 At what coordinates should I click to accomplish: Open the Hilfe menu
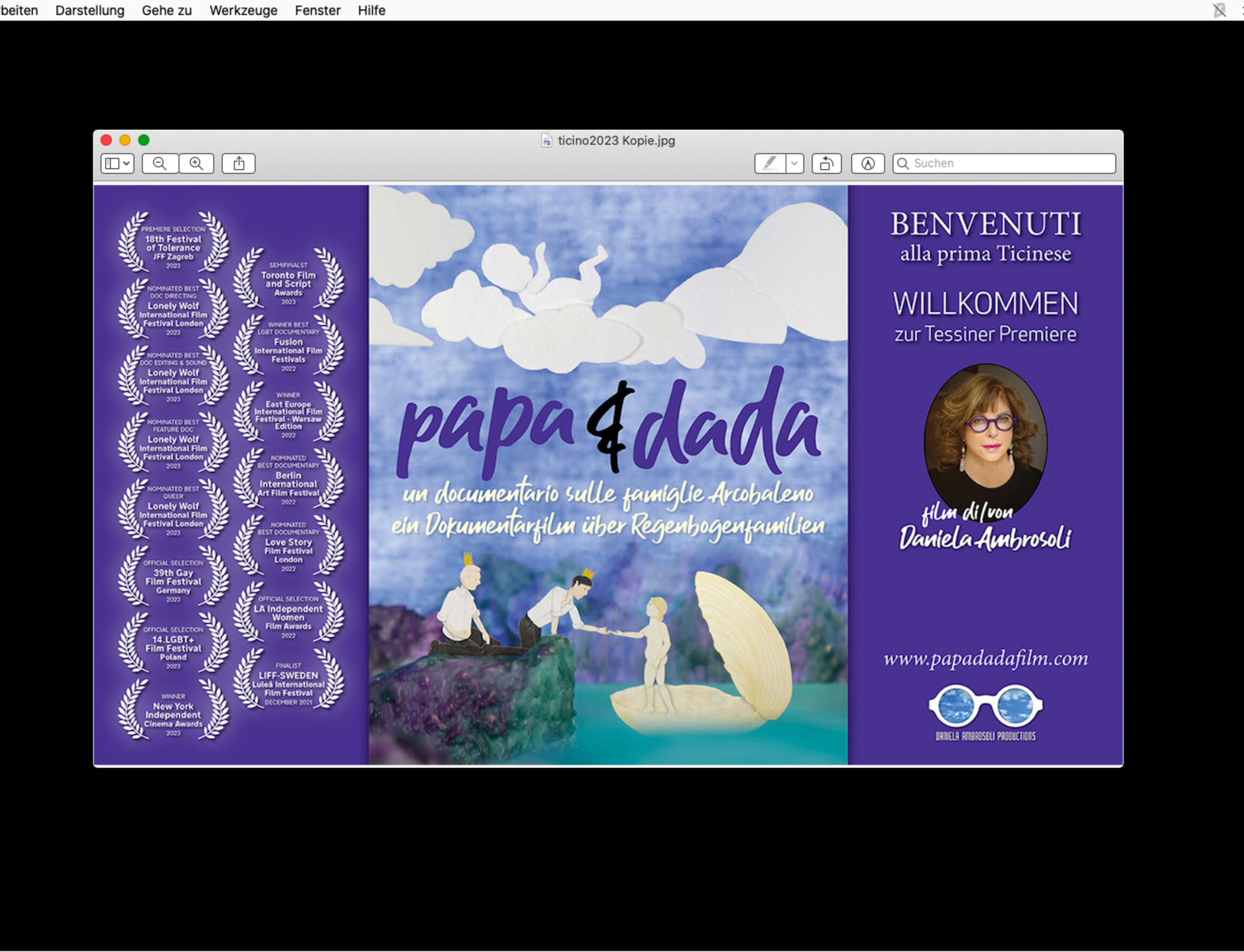pyautogui.click(x=371, y=10)
